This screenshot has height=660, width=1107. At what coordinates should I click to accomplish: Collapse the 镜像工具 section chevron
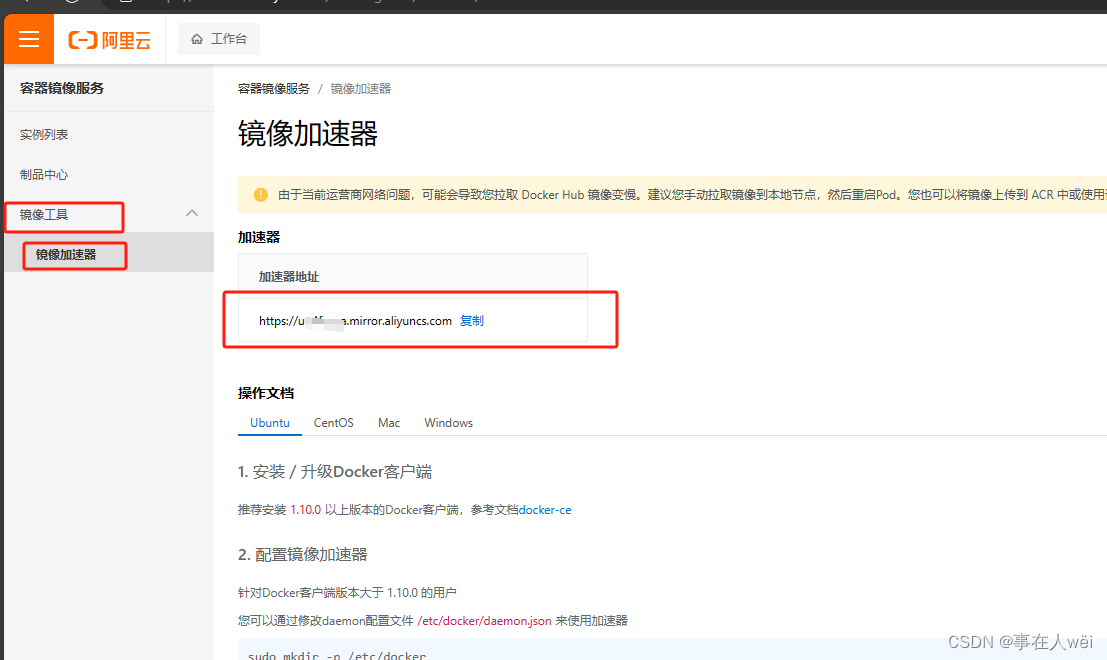[192, 212]
